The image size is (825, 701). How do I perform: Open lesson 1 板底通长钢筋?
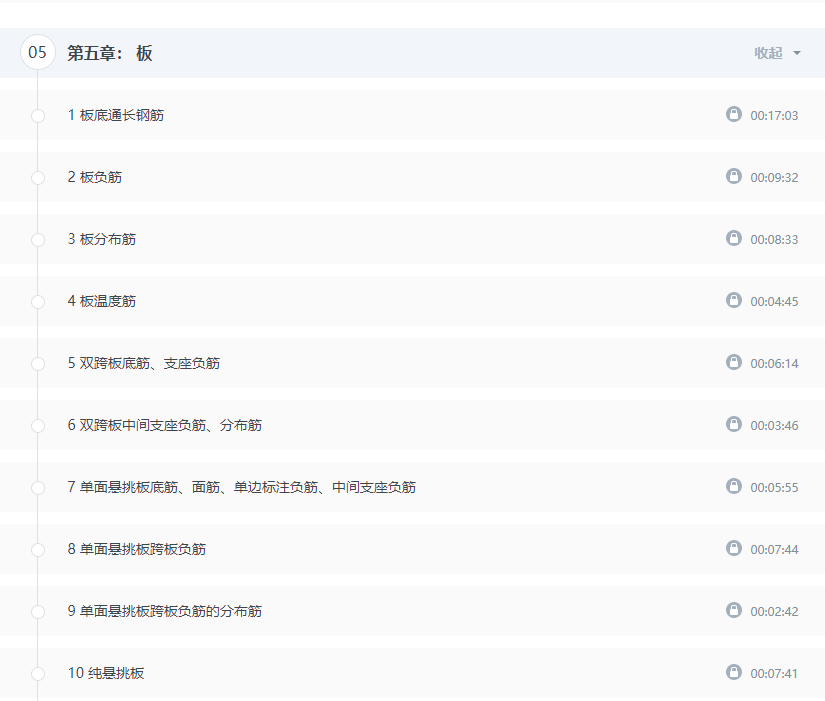point(113,114)
